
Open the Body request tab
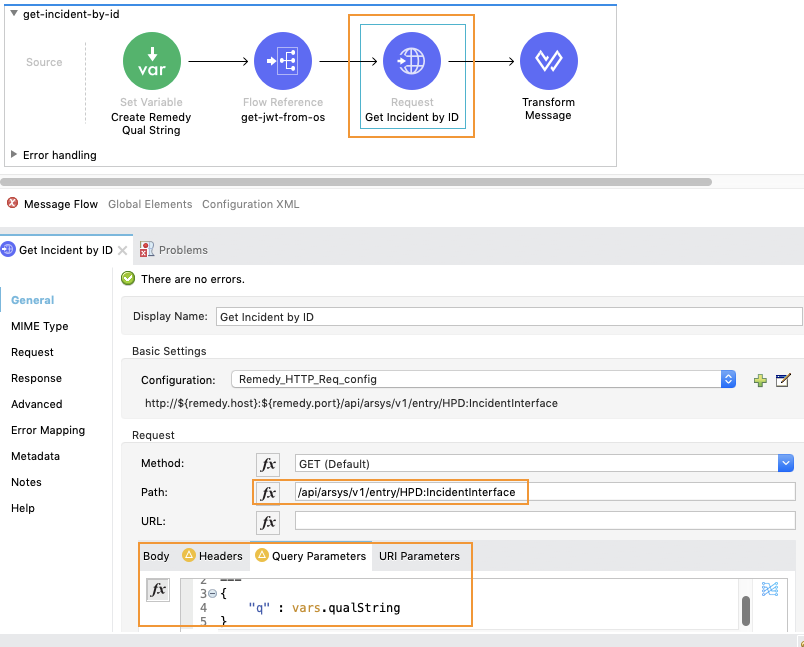click(156, 556)
